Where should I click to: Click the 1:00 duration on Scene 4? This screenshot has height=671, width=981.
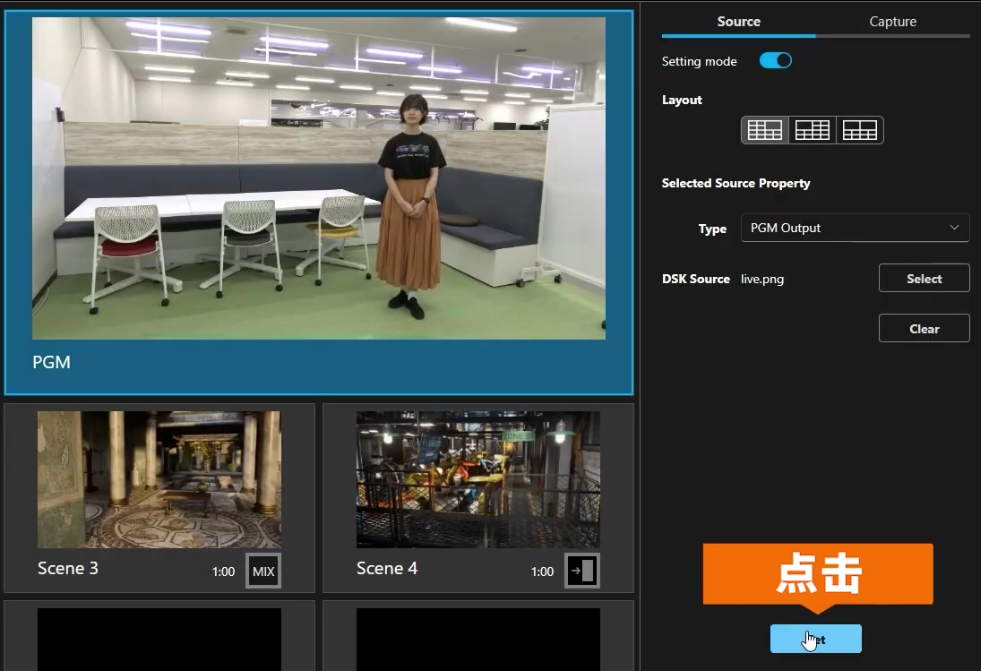[x=542, y=572]
